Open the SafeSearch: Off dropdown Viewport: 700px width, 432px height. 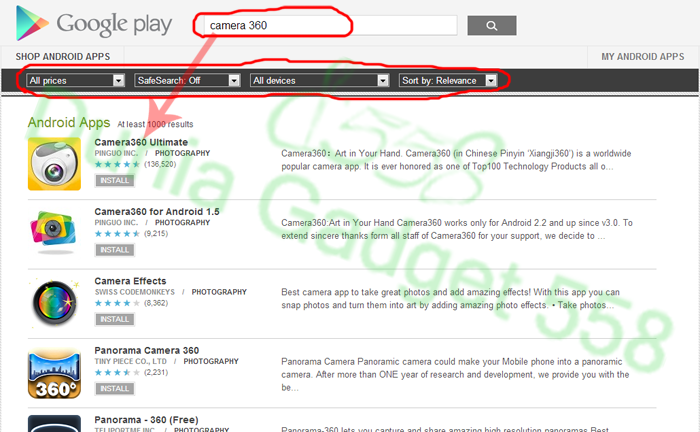tap(188, 80)
